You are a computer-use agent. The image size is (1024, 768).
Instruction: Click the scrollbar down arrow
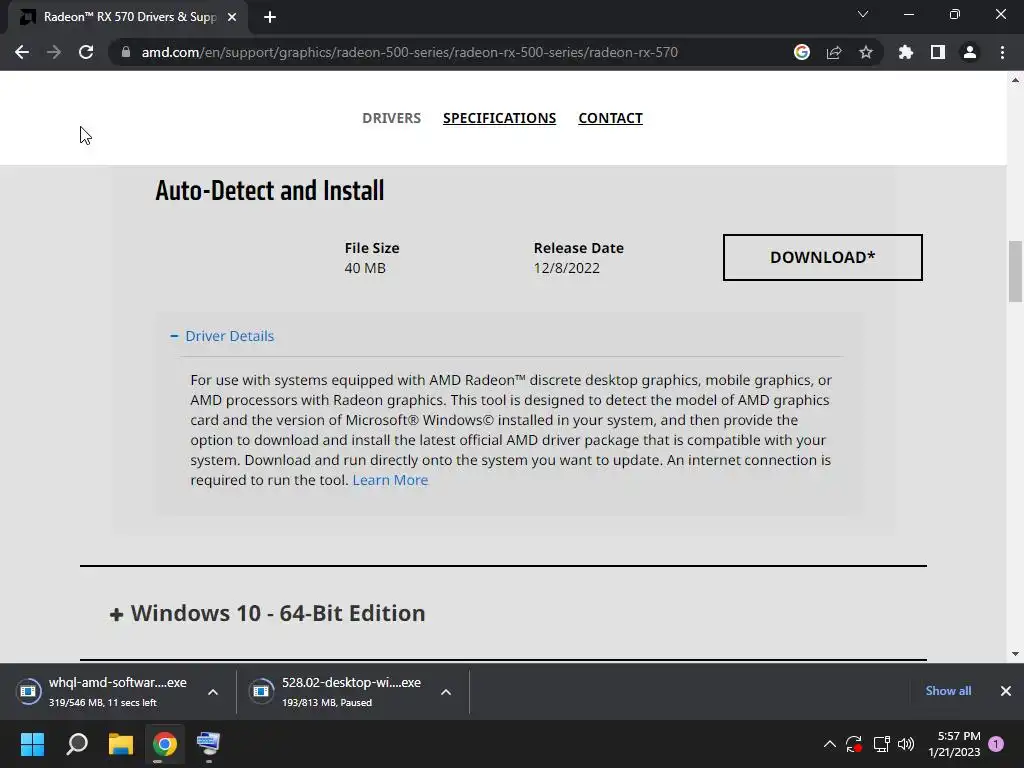tap(1015, 653)
